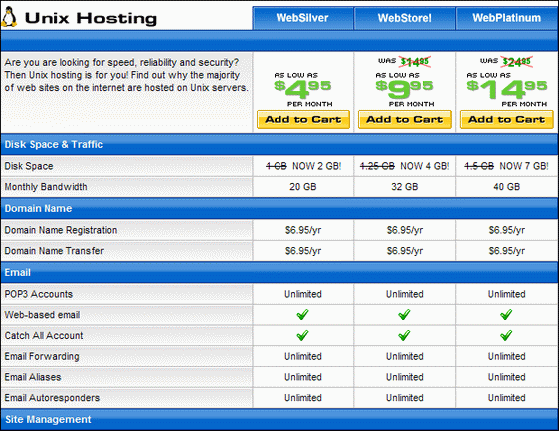Click the crossed-out $24.95 price graphic

pos(517,62)
